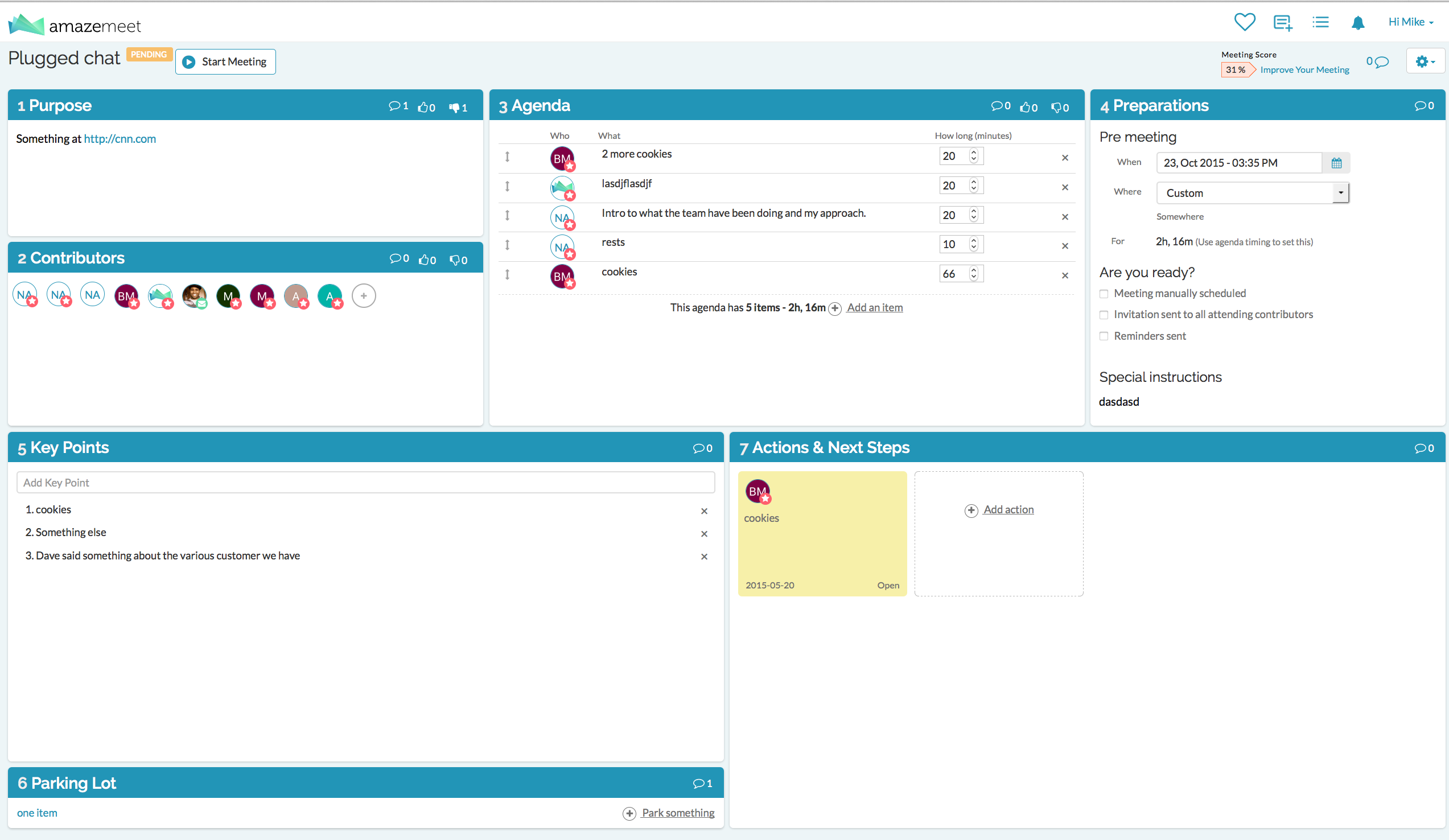Click the Start Meeting button
Image resolution: width=1449 pixels, height=840 pixels.
click(225, 62)
